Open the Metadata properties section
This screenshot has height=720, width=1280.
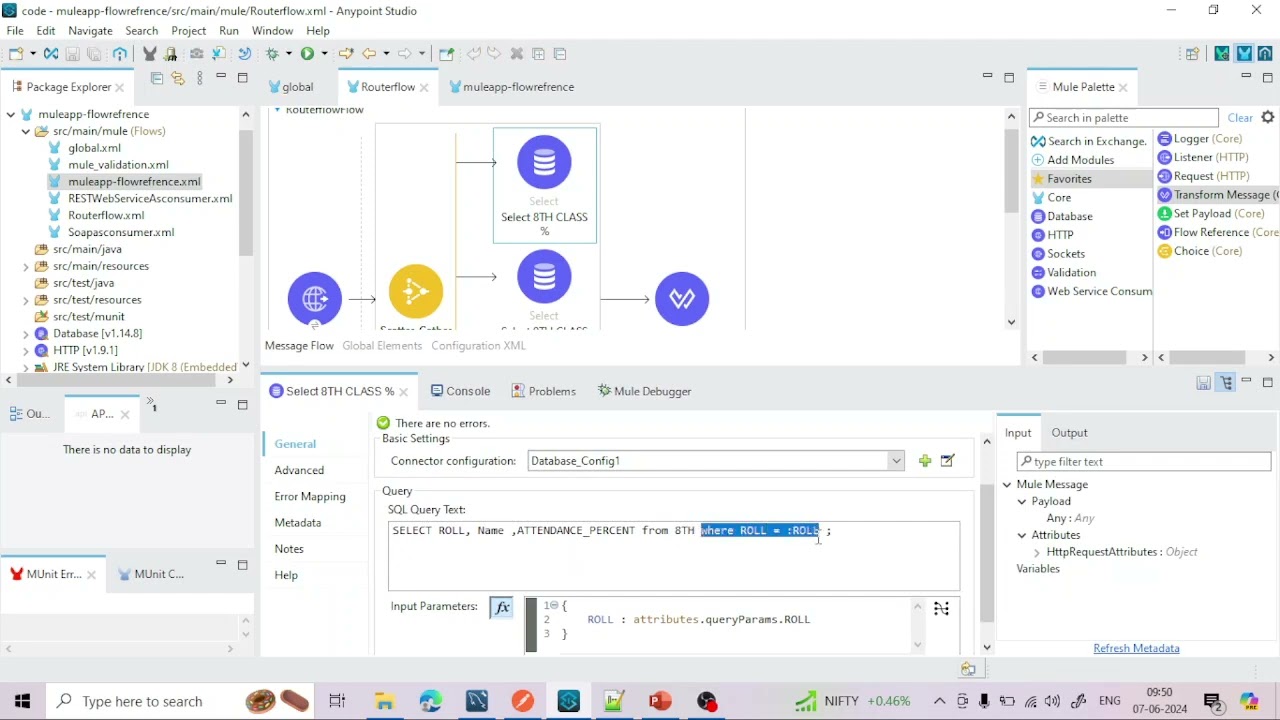pos(298,523)
